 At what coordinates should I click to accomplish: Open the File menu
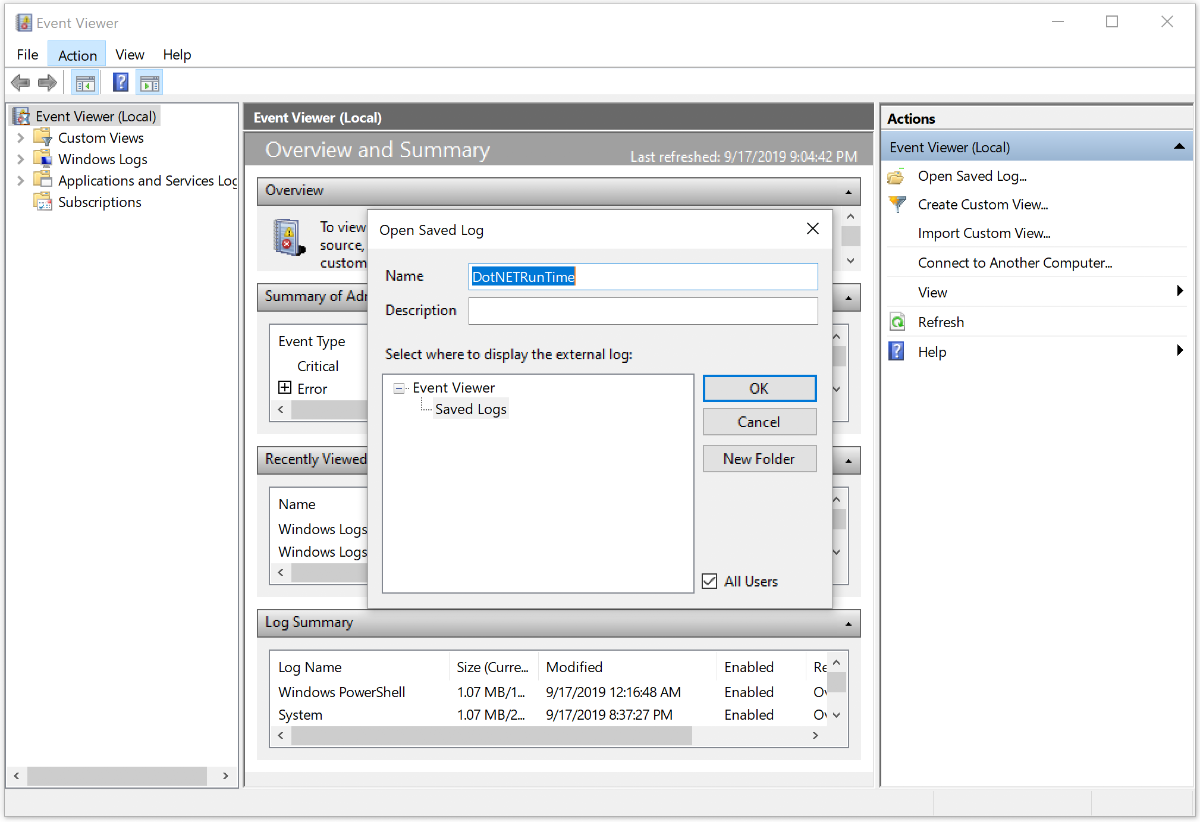(x=28, y=54)
